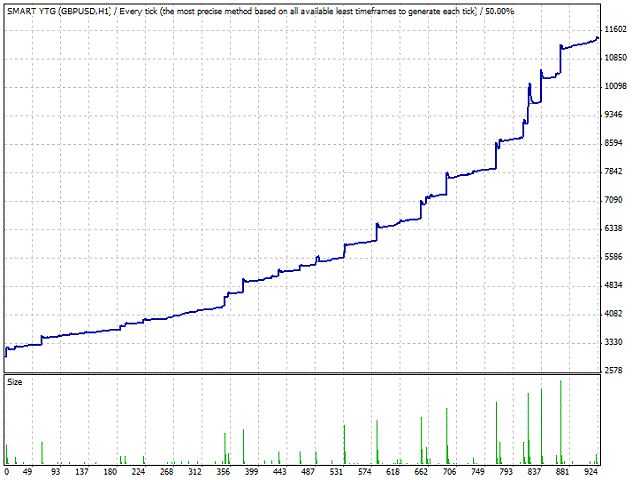640x480 pixels.
Task: Click the 93 trade number label
Action: point(55,472)
